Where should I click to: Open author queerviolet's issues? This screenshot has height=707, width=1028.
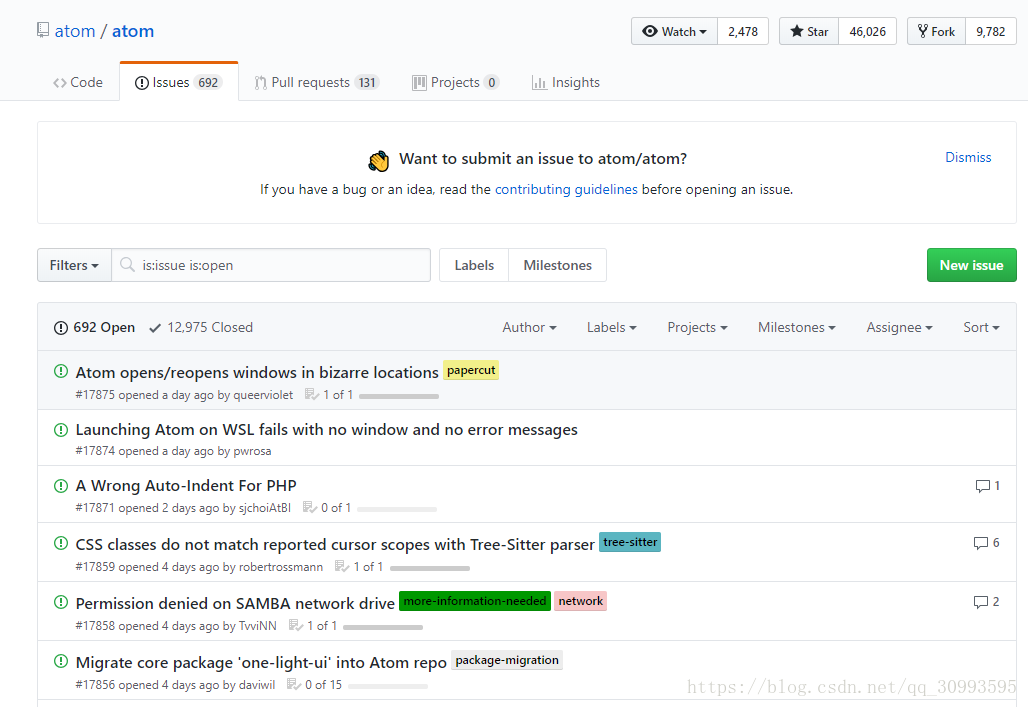click(x=263, y=395)
